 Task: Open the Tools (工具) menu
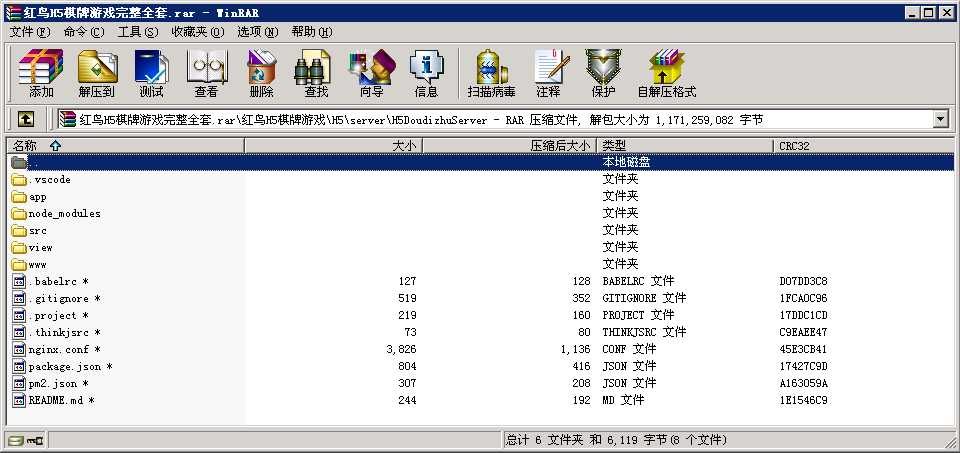coord(138,32)
